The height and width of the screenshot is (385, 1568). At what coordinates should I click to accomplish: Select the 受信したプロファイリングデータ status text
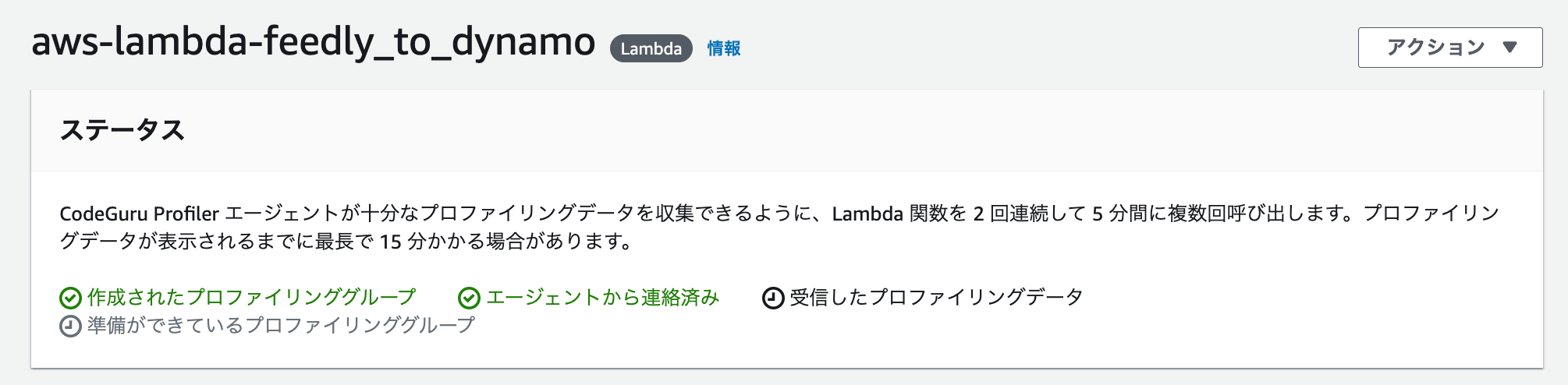[x=936, y=298]
